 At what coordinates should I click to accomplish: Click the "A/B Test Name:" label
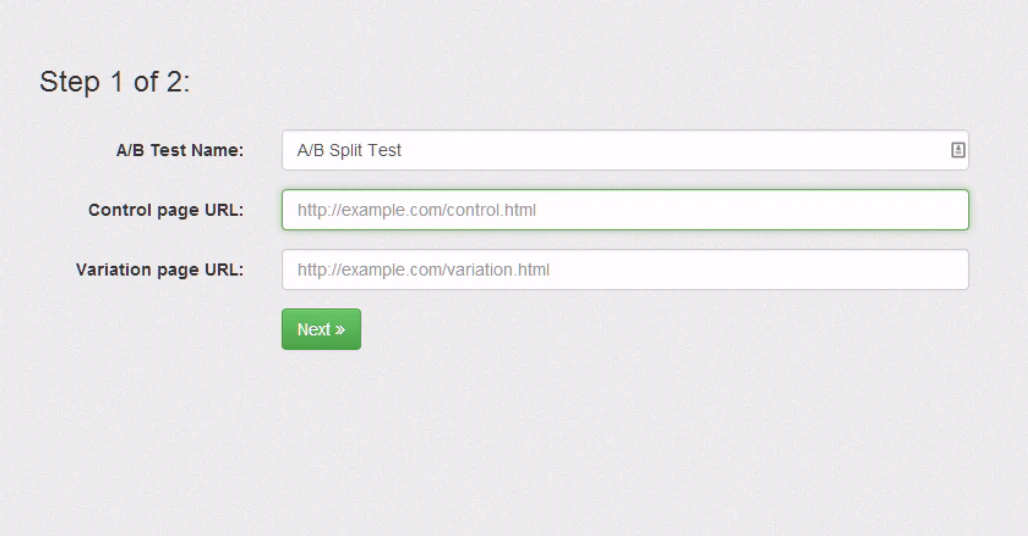(x=180, y=151)
